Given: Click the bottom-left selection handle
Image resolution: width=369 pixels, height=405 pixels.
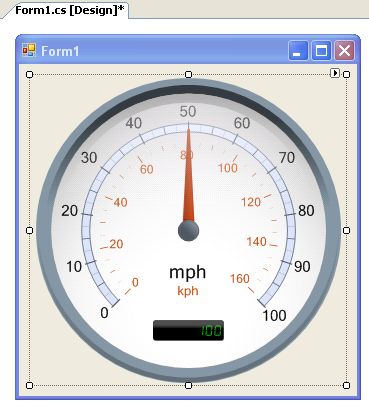Looking at the screenshot, I should [29, 386].
